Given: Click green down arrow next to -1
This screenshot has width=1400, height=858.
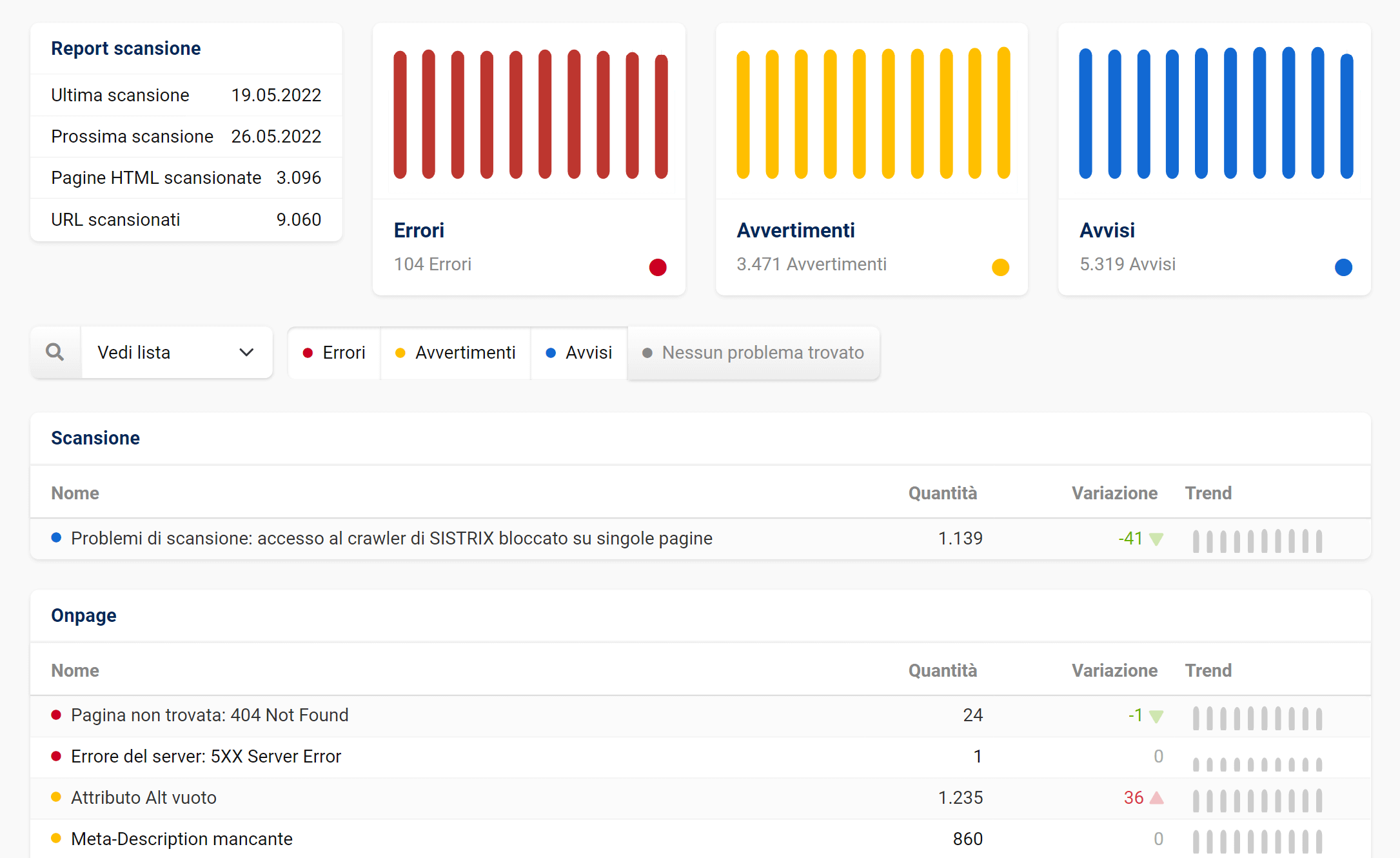Looking at the screenshot, I should (1156, 716).
